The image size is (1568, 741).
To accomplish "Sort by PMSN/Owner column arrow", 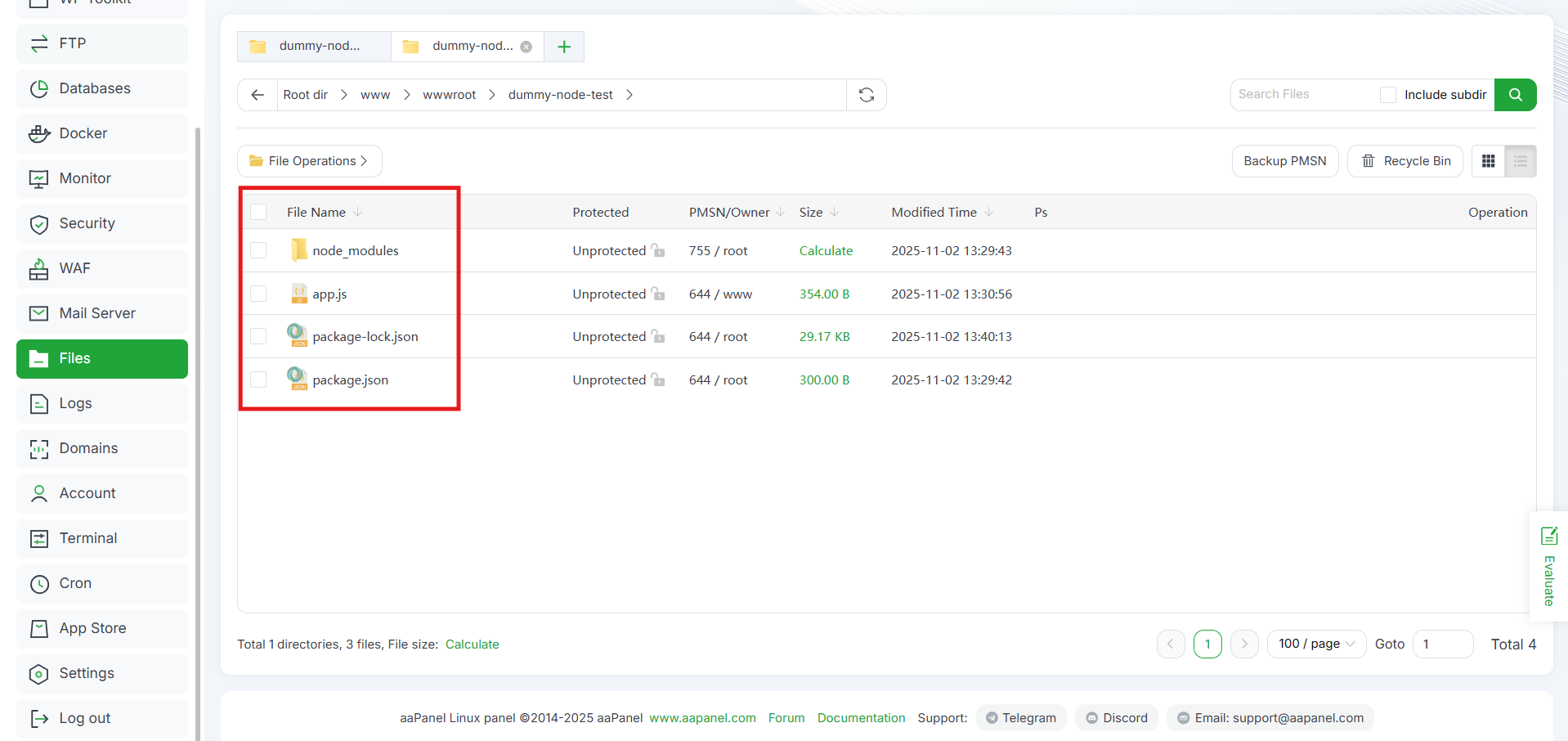I will 781,212.
